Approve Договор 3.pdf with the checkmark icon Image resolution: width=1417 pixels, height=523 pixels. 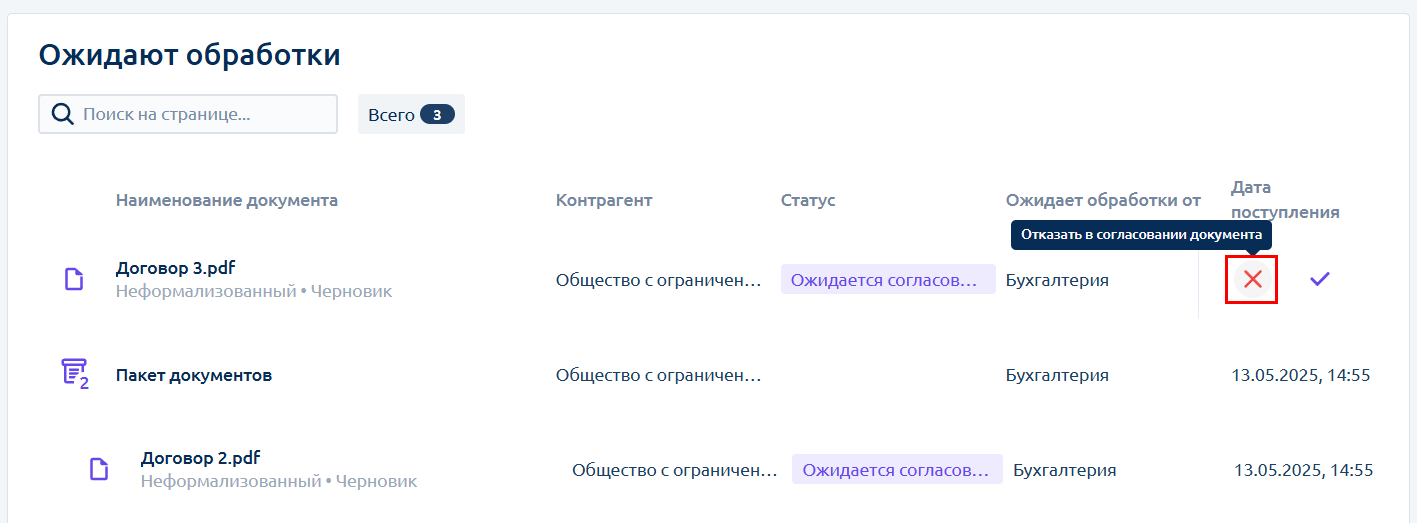point(1320,279)
